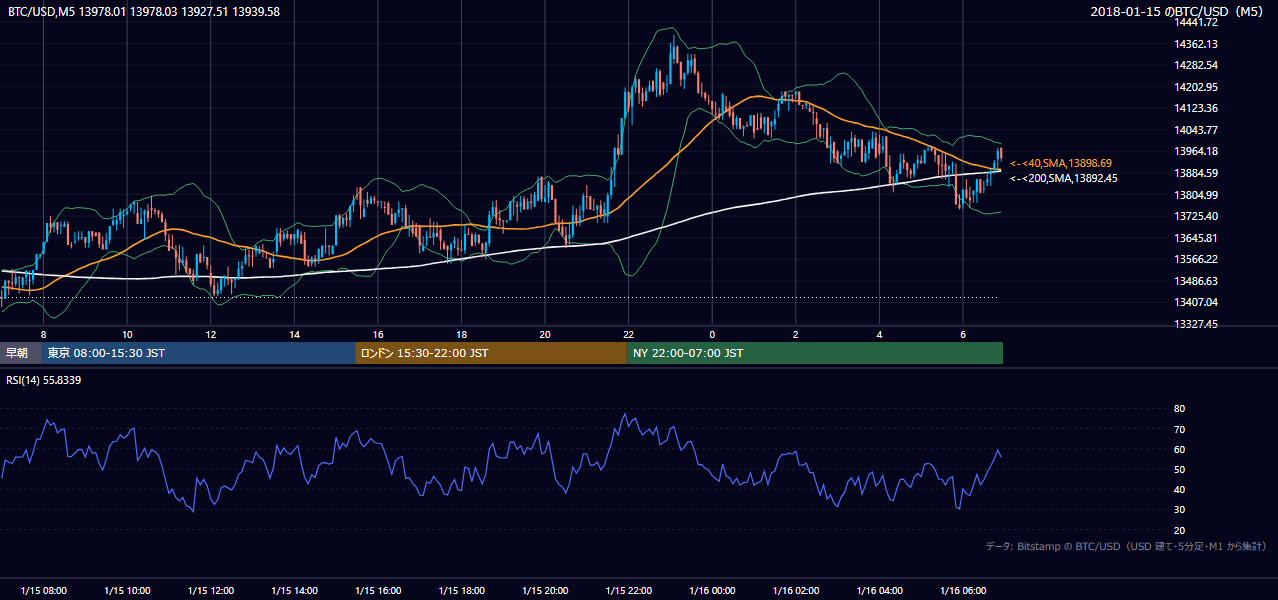Screen dimensions: 1278x600
Task: Click RSI scale value 30
Action: click(x=1179, y=510)
